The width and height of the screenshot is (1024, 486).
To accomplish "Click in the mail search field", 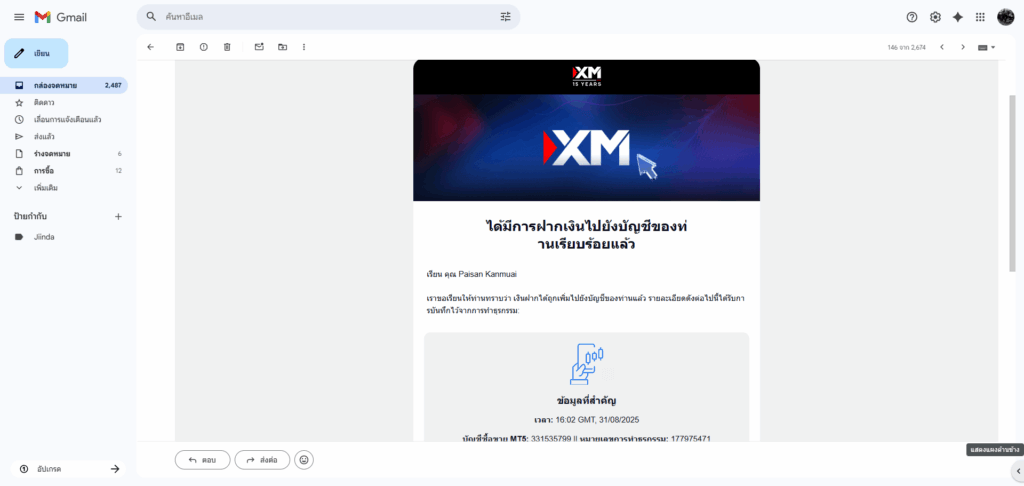I will (x=328, y=17).
